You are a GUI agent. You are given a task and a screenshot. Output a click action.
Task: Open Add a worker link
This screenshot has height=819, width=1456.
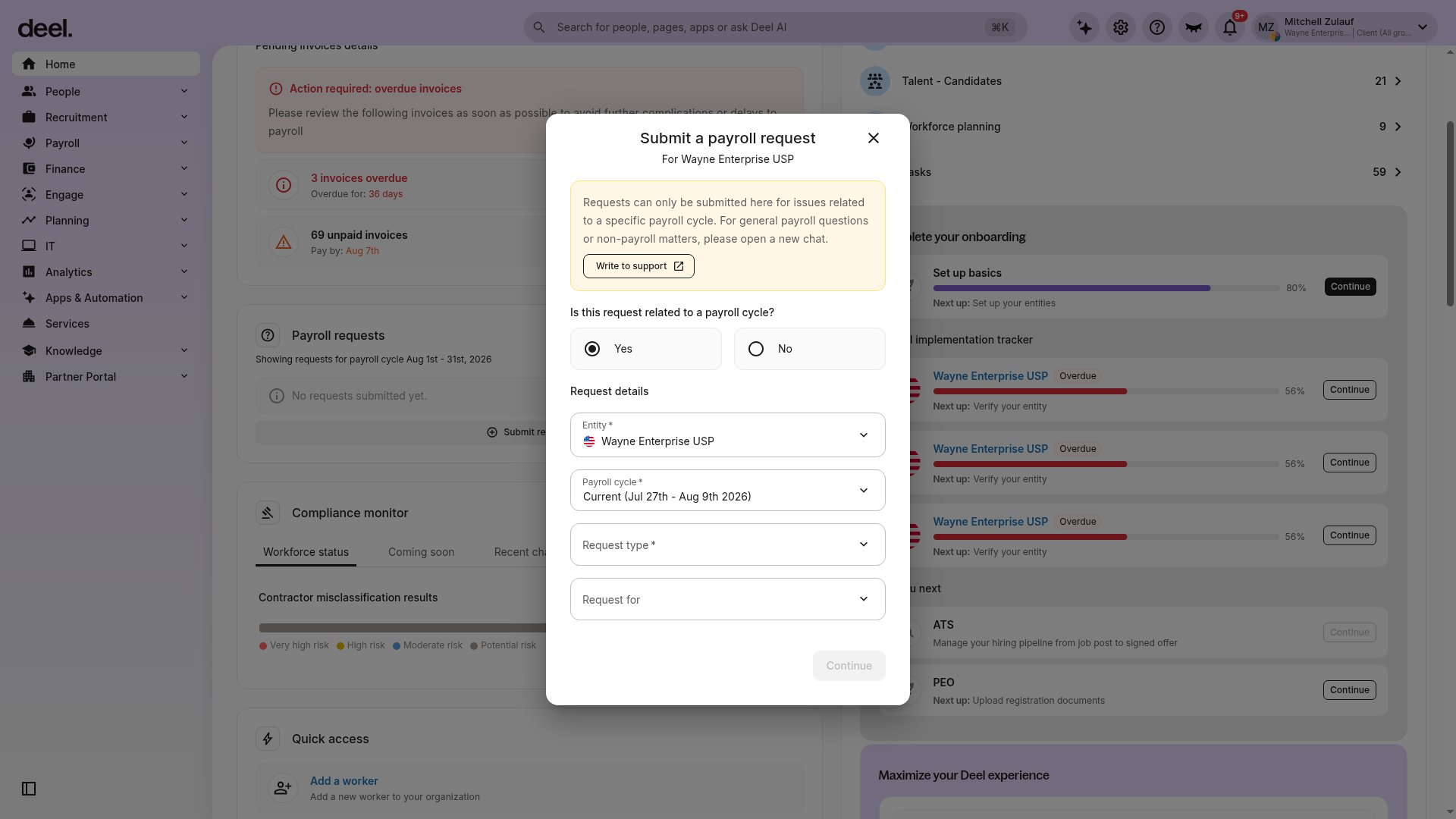pos(344,781)
